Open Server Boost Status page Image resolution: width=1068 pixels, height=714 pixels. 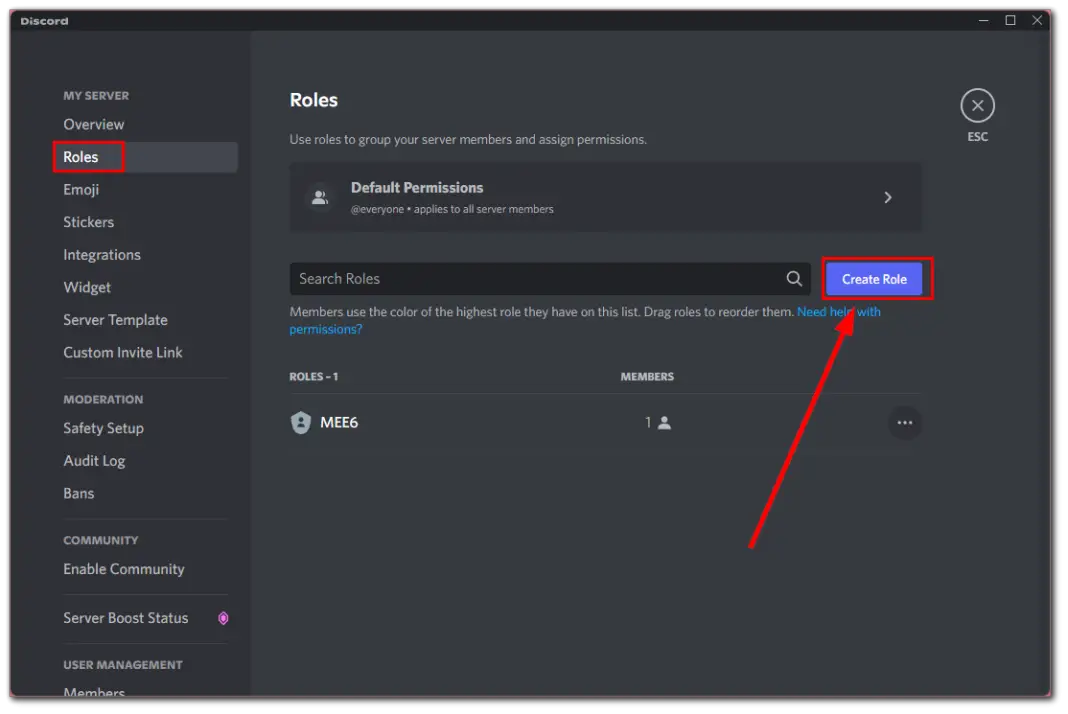[126, 618]
